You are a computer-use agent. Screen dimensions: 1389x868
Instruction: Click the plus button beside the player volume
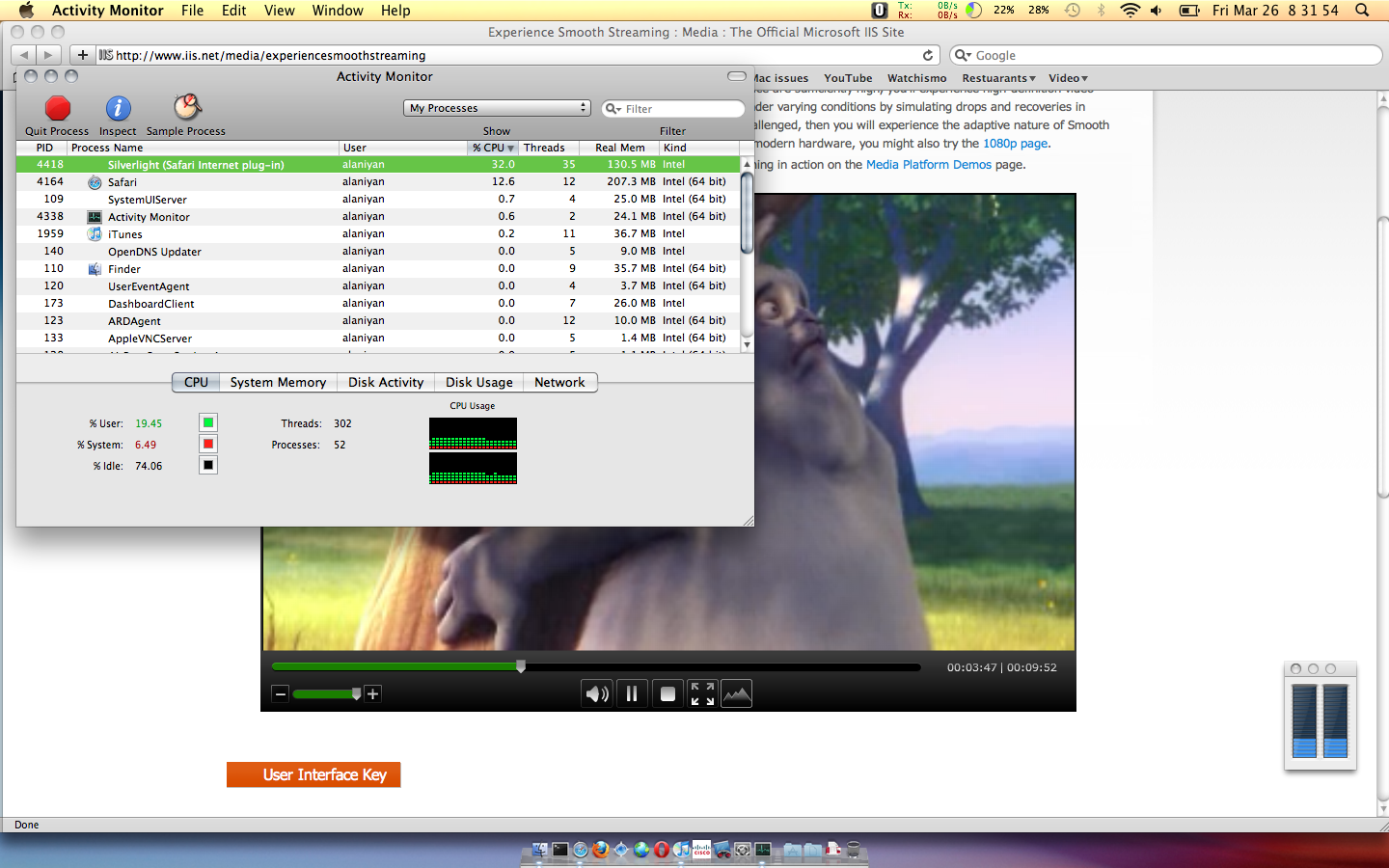(x=373, y=693)
